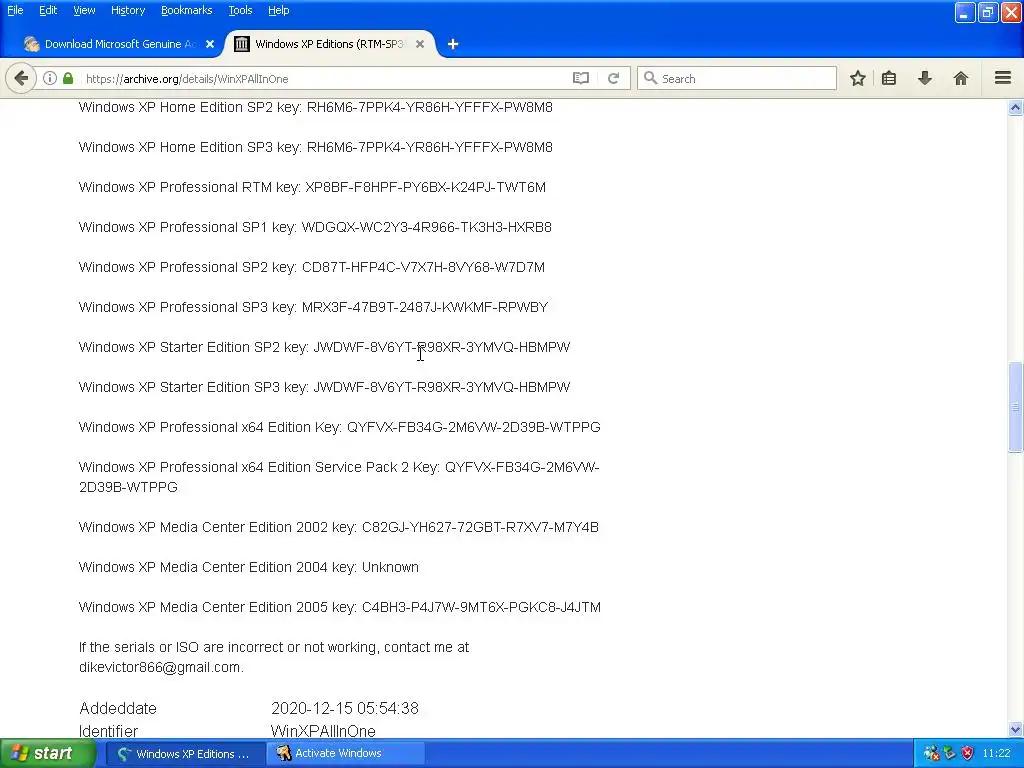
Task: Open the downloads arrow icon
Action: pyautogui.click(x=925, y=78)
